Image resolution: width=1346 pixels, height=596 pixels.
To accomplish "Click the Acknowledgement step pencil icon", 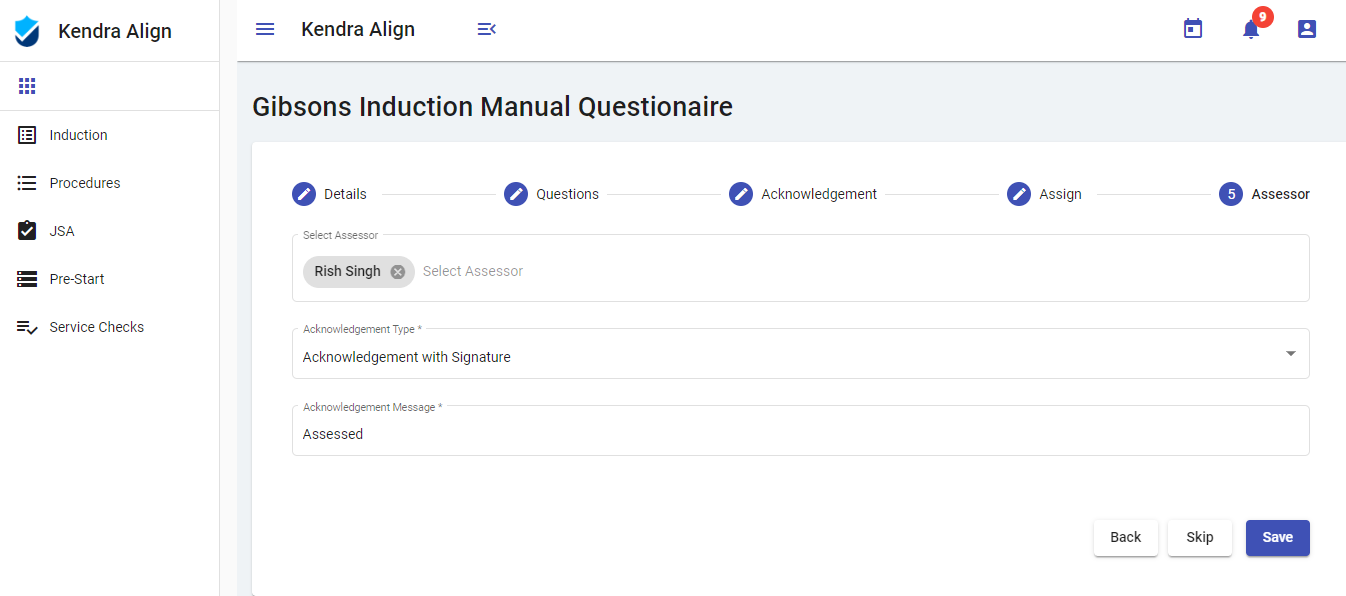I will (741, 194).
